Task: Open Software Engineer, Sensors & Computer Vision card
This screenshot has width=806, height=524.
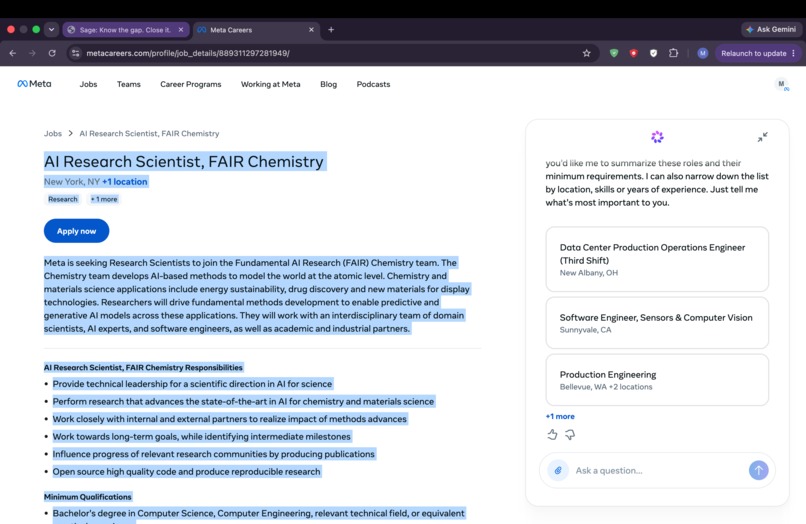Action: (x=657, y=323)
